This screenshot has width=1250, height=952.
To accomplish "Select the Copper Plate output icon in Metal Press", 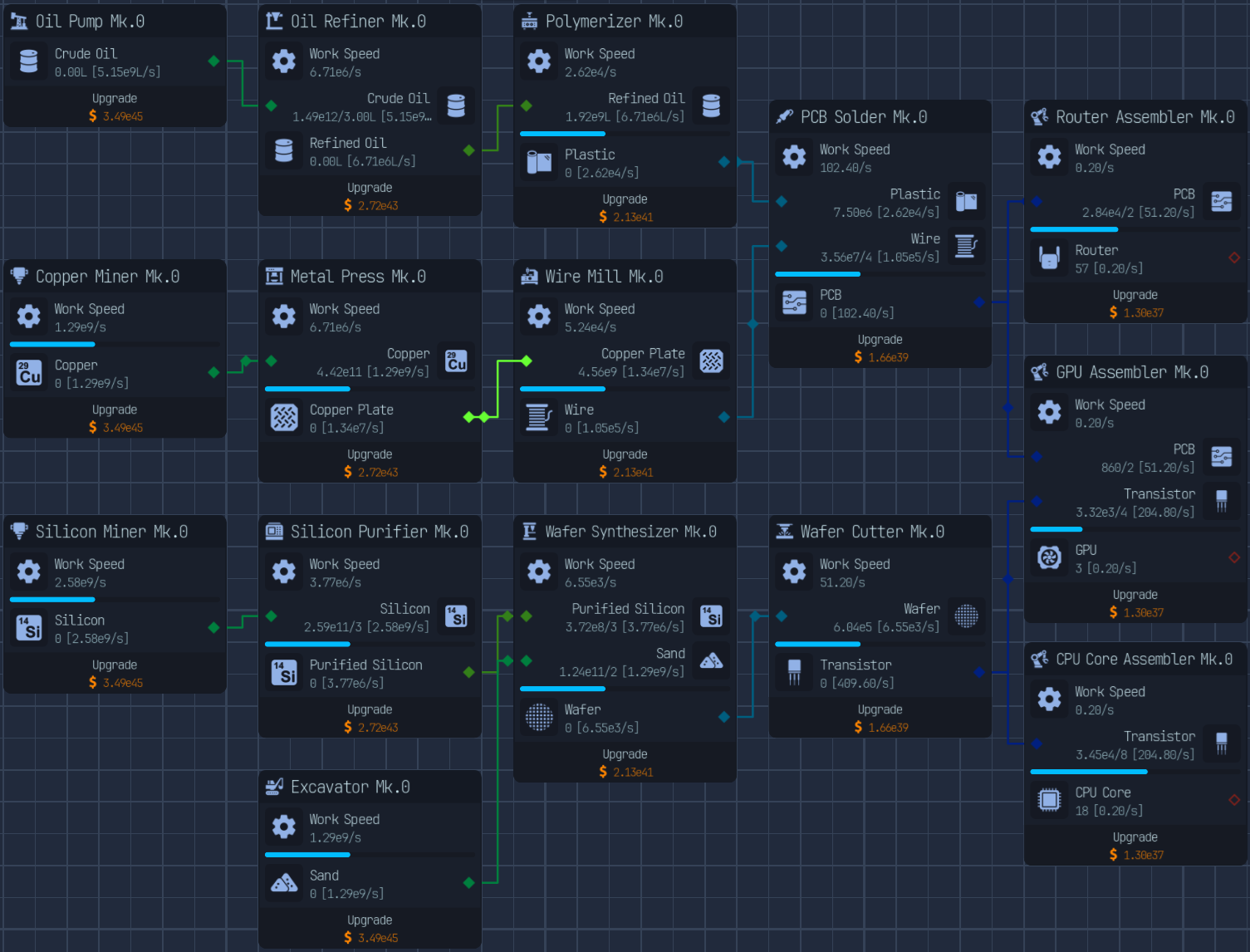I will (284, 418).
